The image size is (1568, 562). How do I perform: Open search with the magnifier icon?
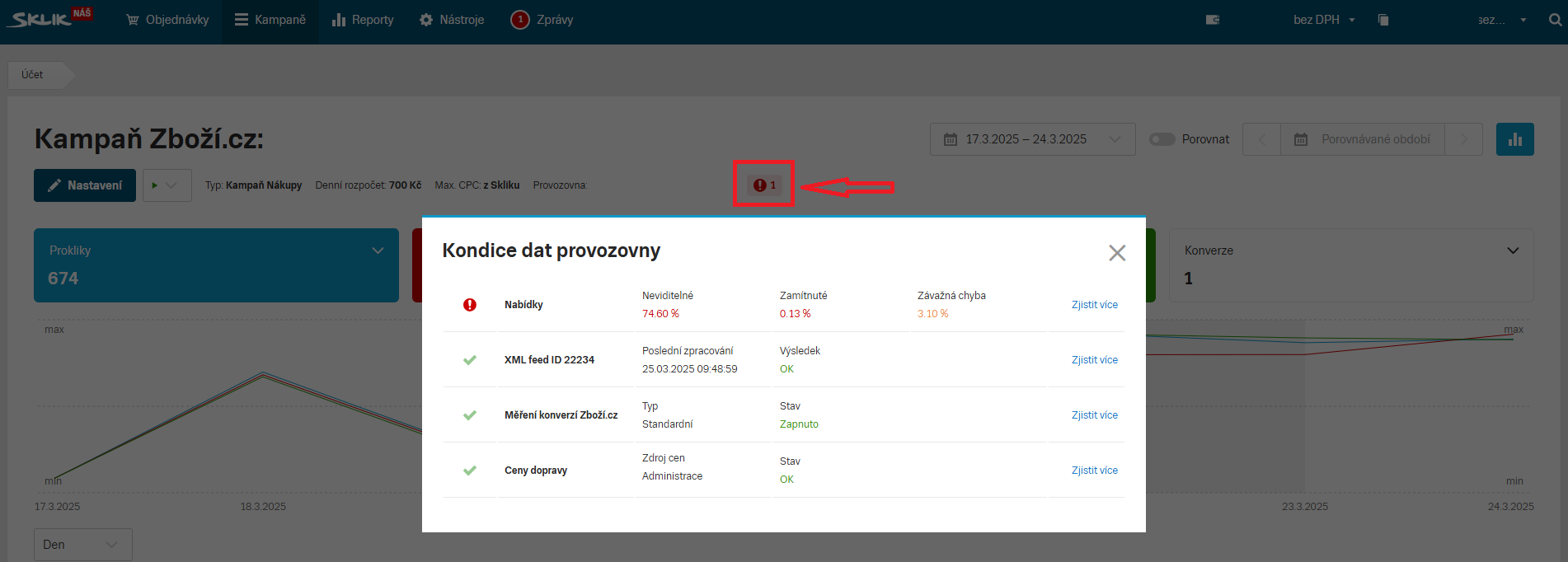point(1555,20)
